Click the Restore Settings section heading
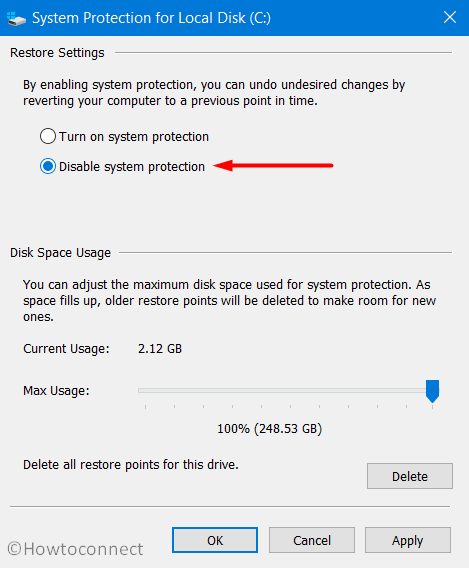 point(57,53)
